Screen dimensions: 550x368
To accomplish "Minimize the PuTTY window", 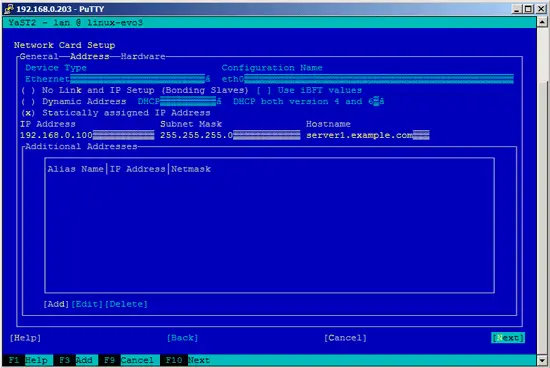I will pos(517,9).
